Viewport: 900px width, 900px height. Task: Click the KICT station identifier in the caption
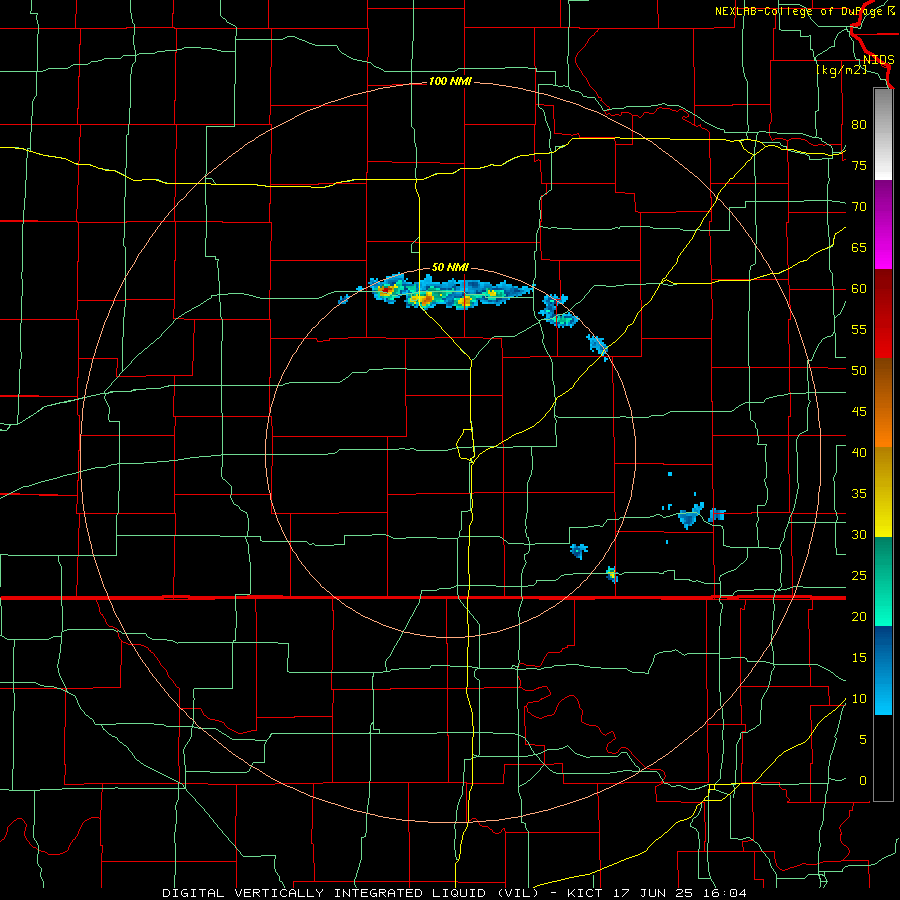point(585,893)
